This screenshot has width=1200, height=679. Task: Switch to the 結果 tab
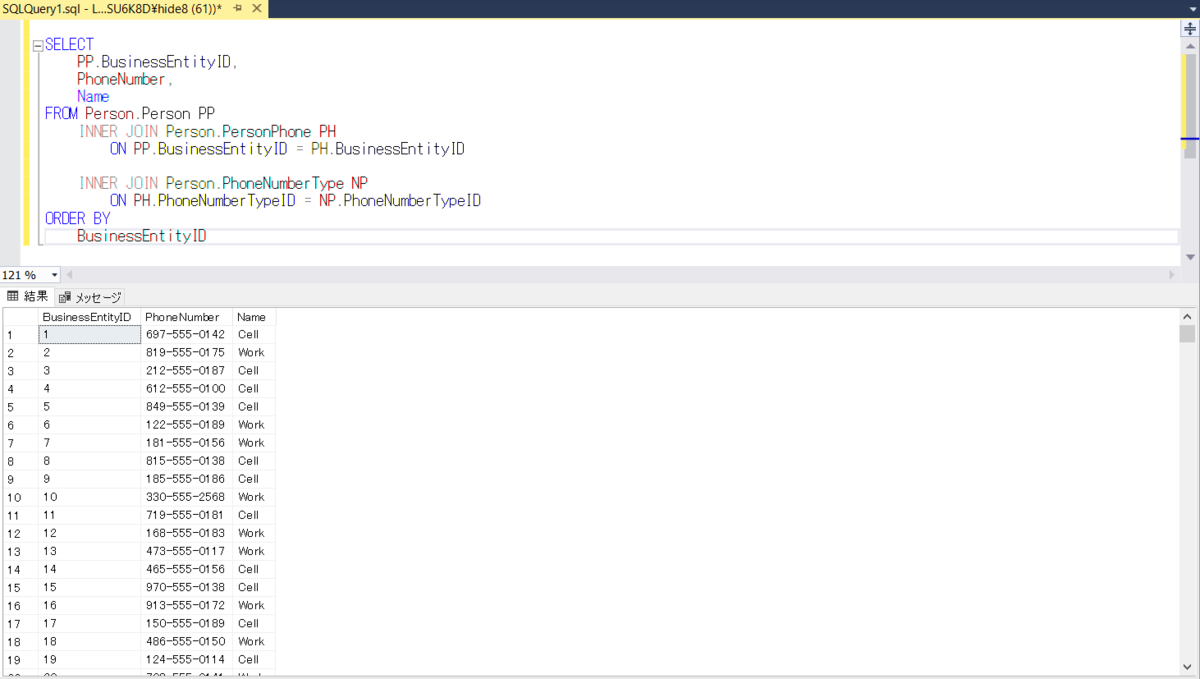point(28,297)
